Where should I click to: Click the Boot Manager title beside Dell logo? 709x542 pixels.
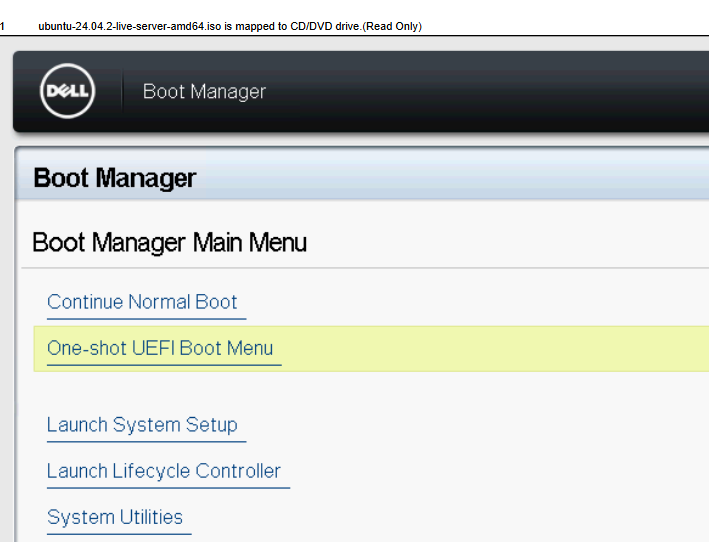point(204,92)
